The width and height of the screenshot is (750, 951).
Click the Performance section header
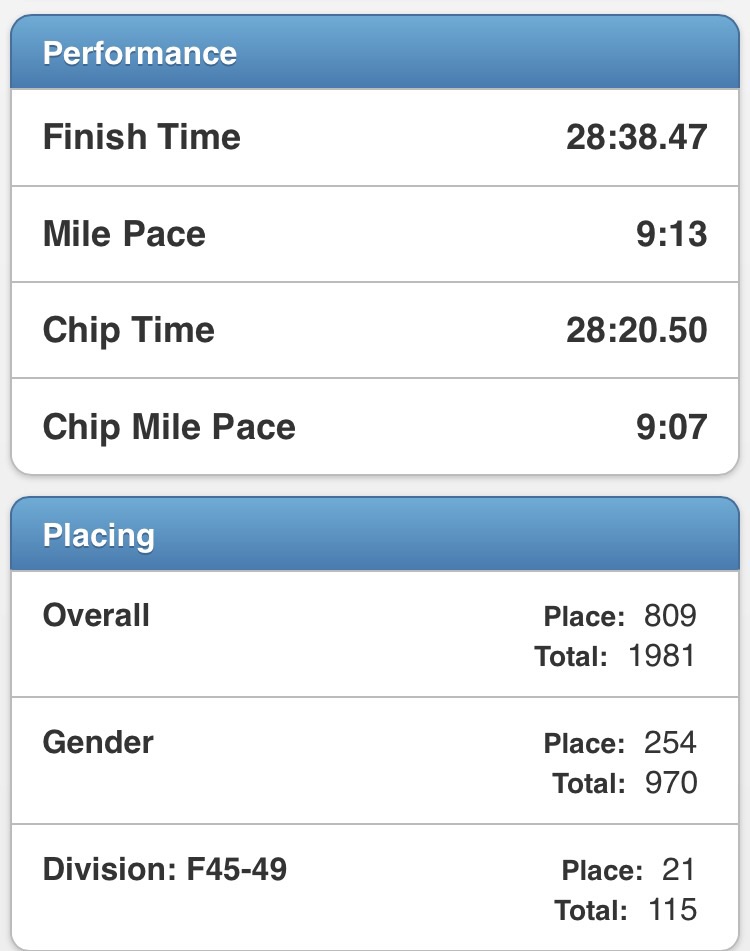point(140,53)
